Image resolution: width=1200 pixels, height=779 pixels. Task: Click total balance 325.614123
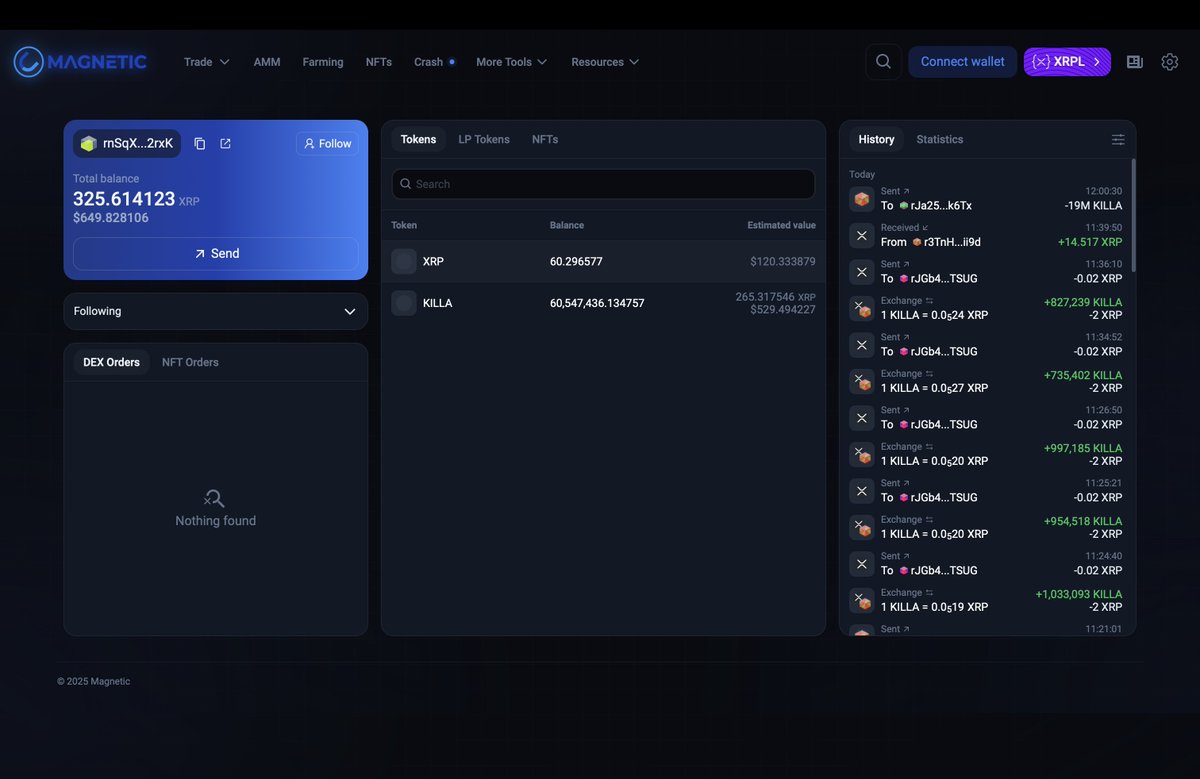pos(124,199)
